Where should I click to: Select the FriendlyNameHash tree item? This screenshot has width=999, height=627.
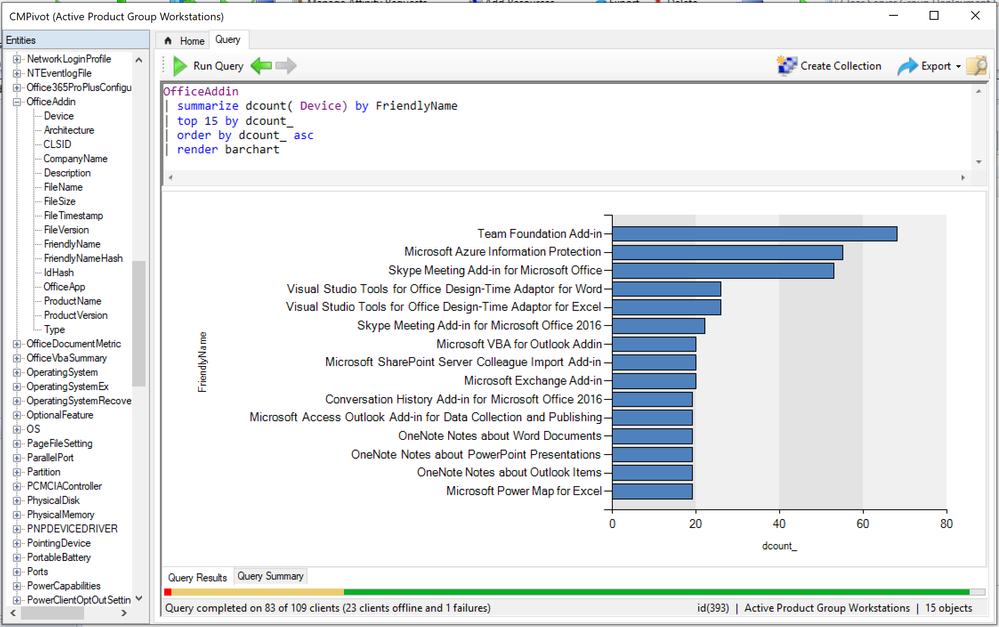point(83,258)
